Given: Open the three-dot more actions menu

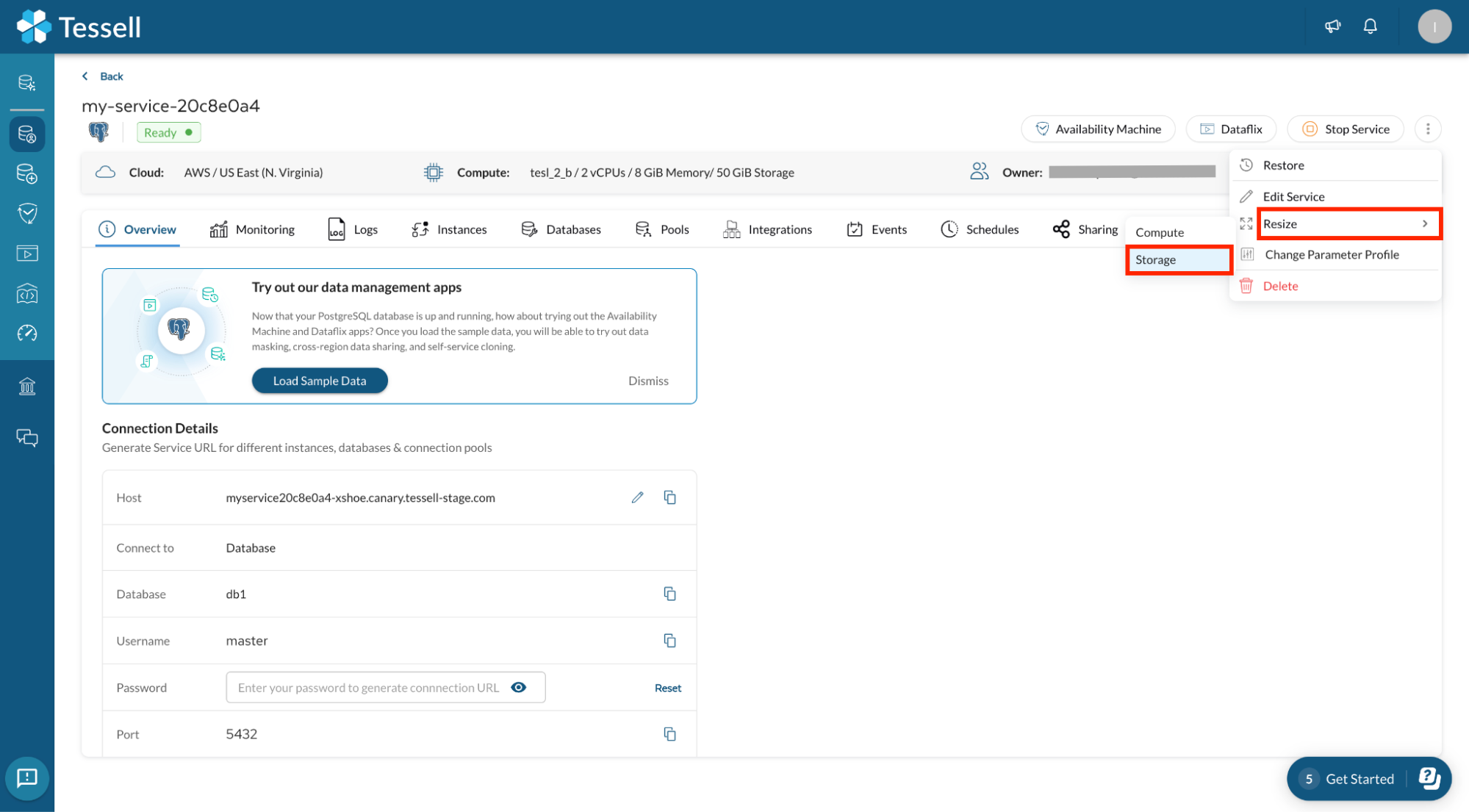Looking at the screenshot, I should click(x=1427, y=129).
